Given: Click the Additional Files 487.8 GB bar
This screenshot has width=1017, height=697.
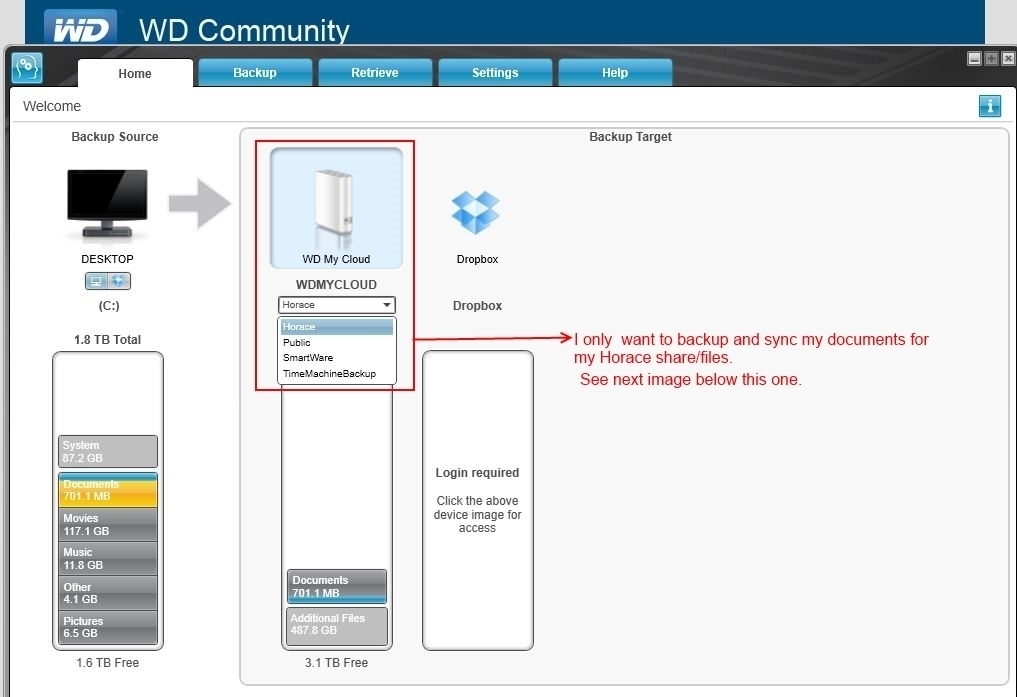Looking at the screenshot, I should 337,625.
